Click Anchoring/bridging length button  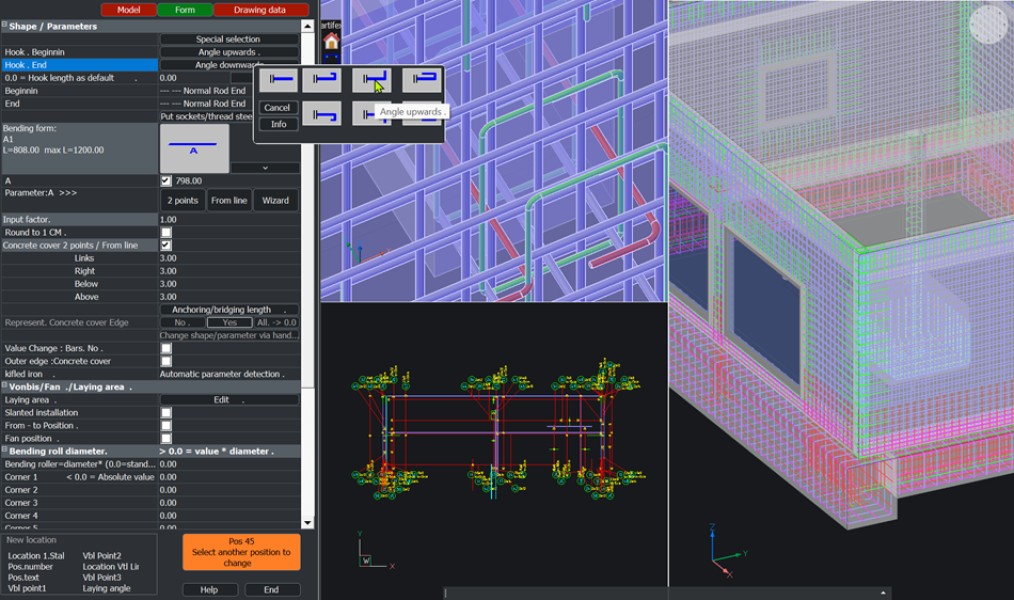click(230, 310)
